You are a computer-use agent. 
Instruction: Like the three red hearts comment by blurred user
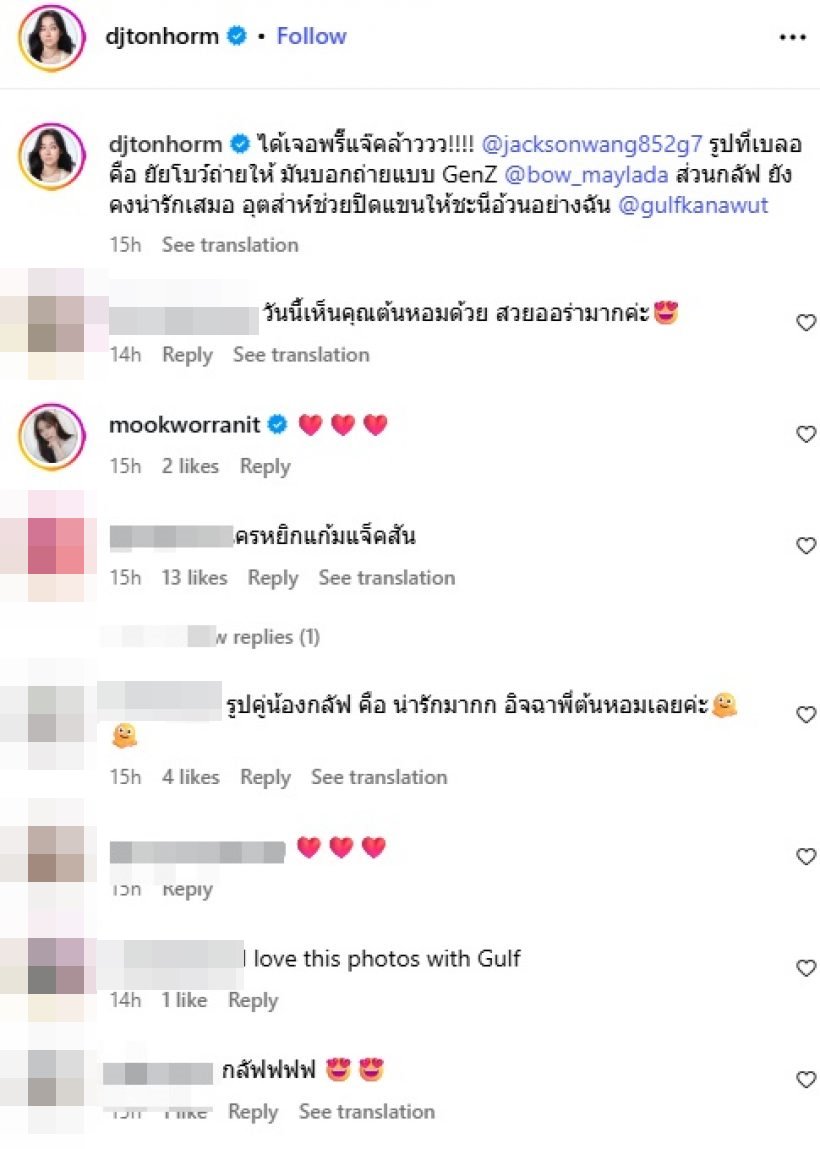click(x=806, y=856)
